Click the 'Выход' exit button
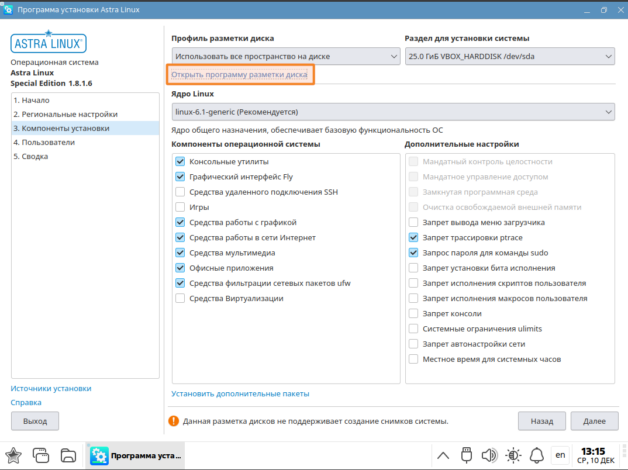The image size is (628, 470). coord(35,421)
